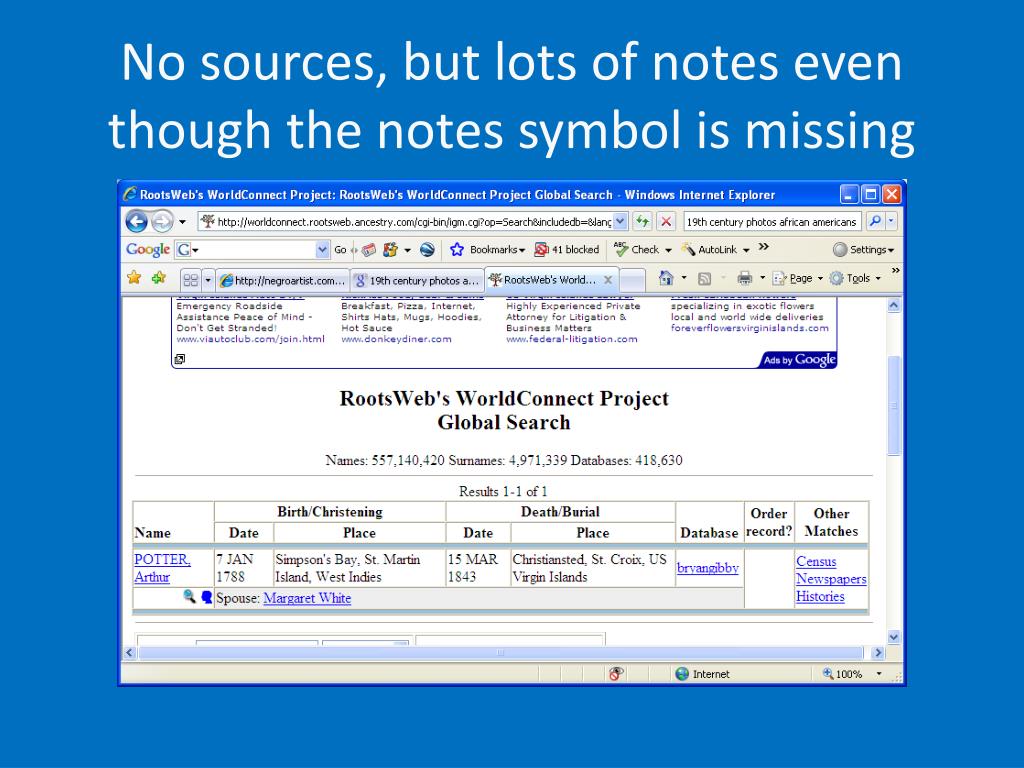Viewport: 1024px width, 768px height.
Task: Click the AutoLink wand button
Action: point(709,249)
